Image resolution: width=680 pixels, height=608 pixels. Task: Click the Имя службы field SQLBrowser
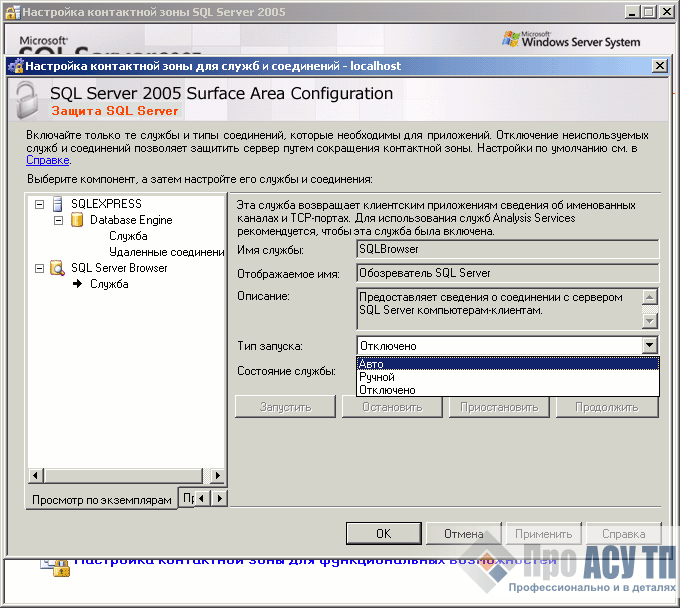(x=507, y=249)
